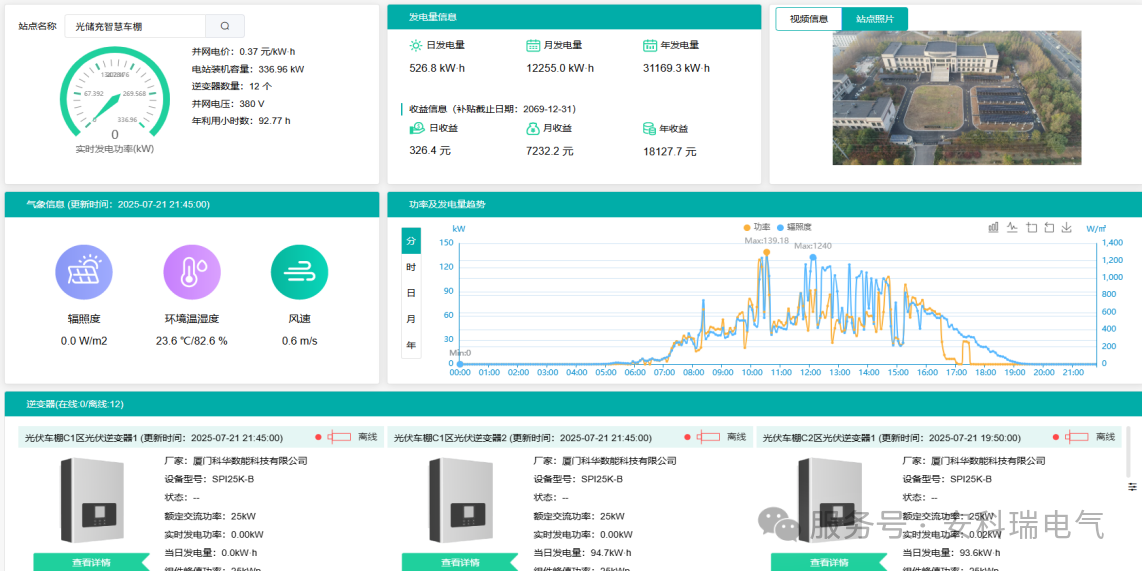Toggle the 辐照度 legend series

click(x=795, y=227)
